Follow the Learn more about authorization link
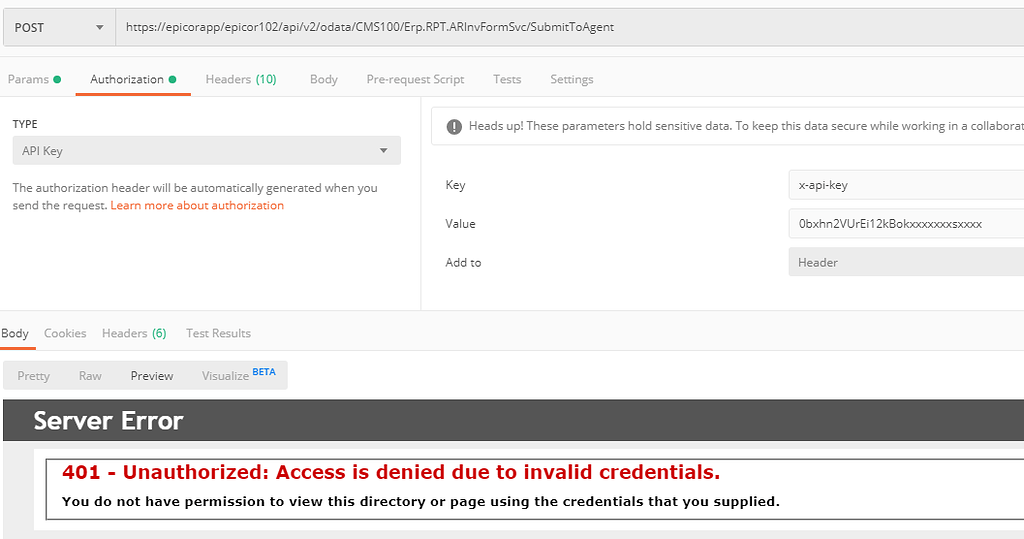The height and width of the screenshot is (539, 1024). pyautogui.click(x=197, y=205)
